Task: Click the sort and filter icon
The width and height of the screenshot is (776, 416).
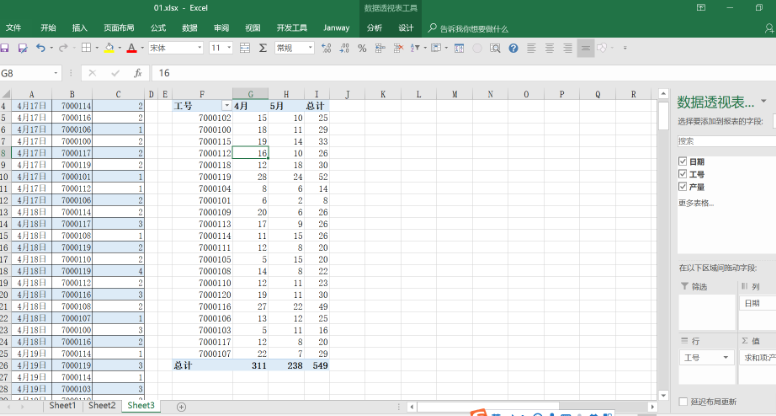Action: point(415,48)
